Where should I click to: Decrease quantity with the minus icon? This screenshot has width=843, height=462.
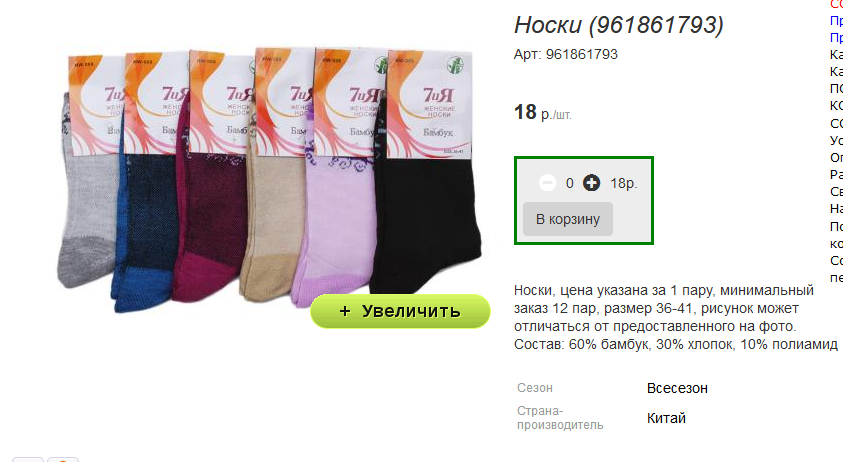click(x=547, y=183)
